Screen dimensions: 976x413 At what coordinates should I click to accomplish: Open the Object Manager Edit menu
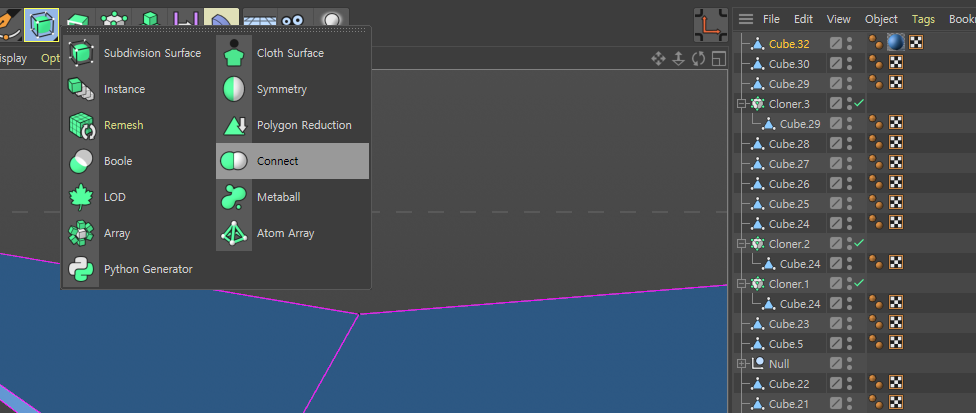coord(803,19)
